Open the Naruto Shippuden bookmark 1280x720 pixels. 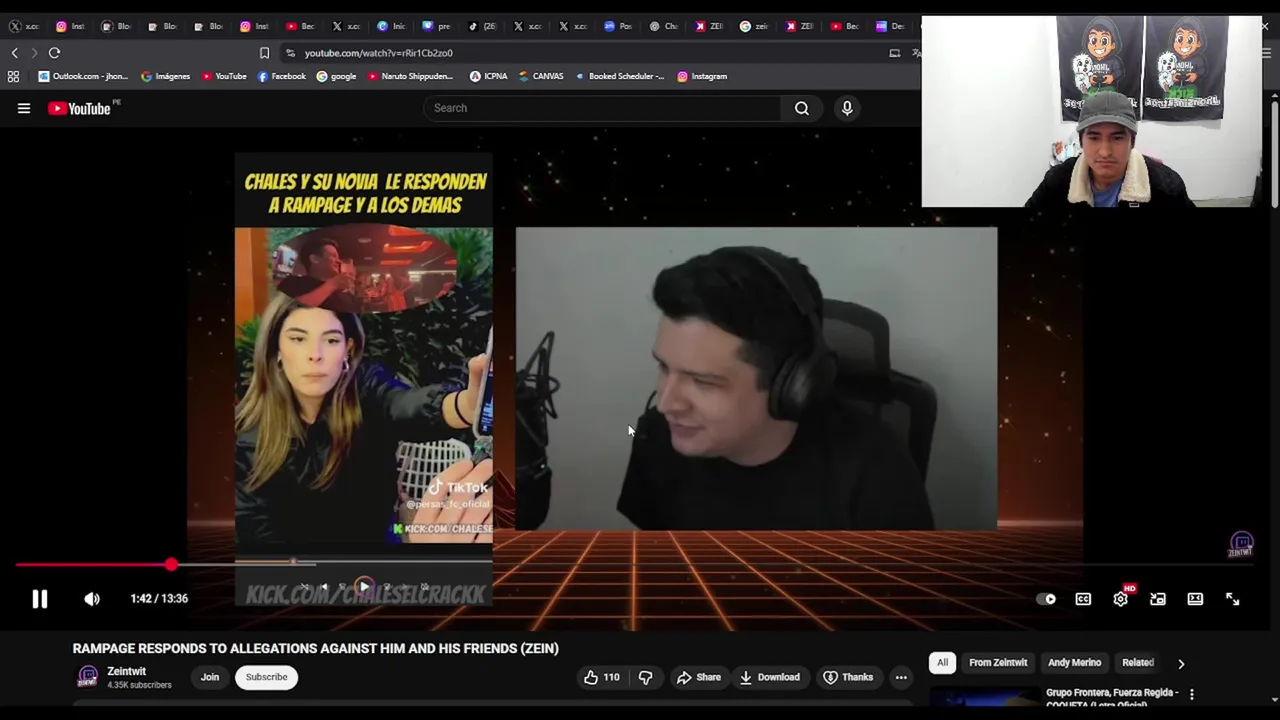click(x=411, y=76)
